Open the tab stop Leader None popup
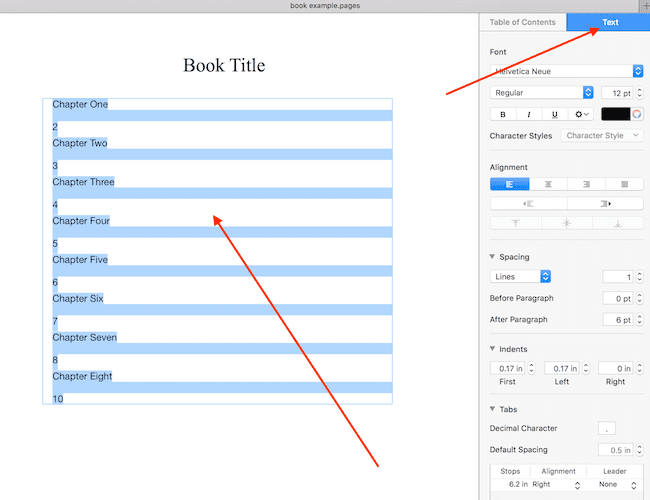 [x=617, y=485]
